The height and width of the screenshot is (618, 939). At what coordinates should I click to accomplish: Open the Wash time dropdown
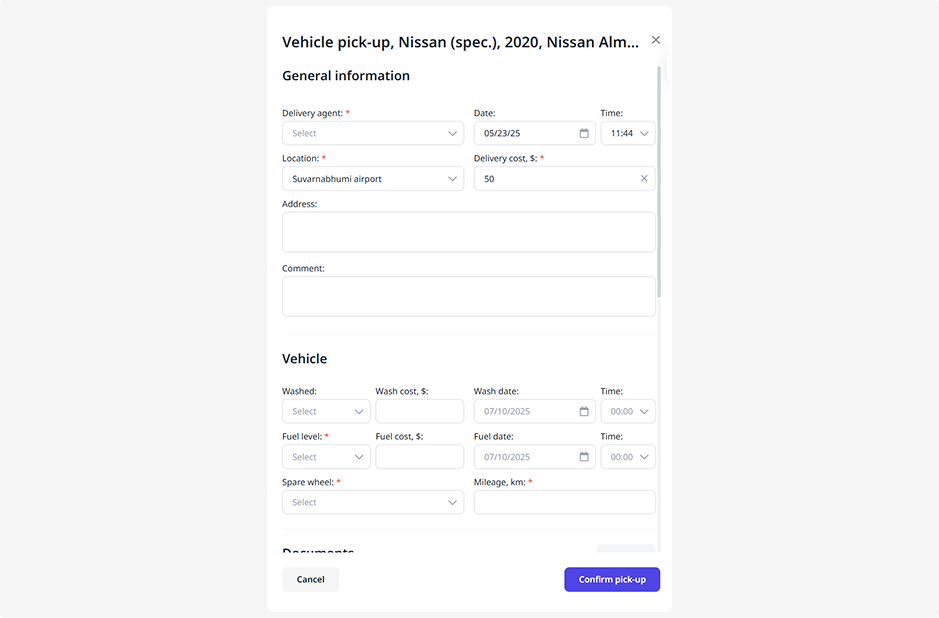click(628, 411)
